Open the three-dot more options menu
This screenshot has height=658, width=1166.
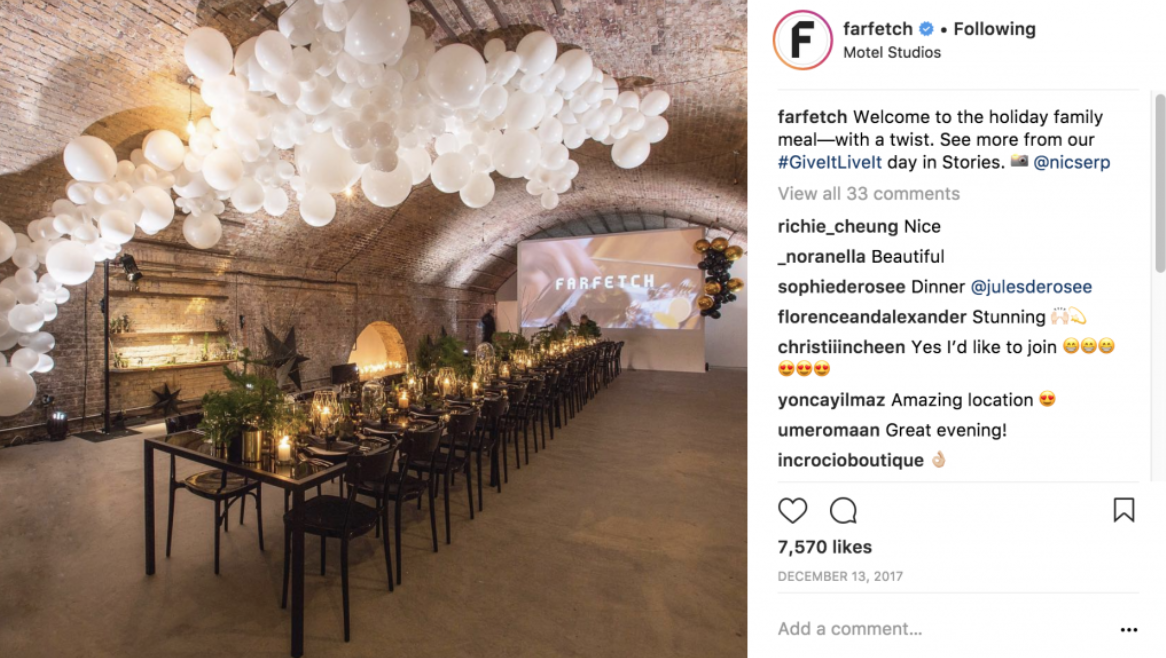pyautogui.click(x=1129, y=630)
